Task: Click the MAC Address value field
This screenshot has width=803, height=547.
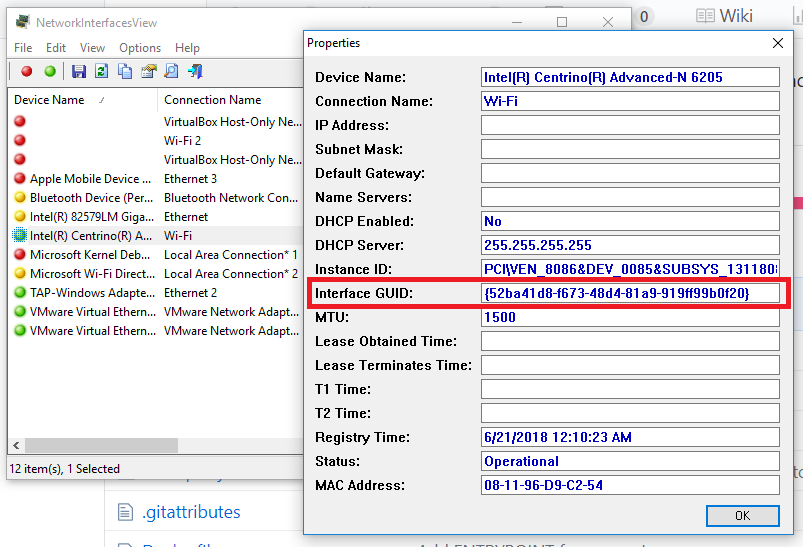Action: 629,485
